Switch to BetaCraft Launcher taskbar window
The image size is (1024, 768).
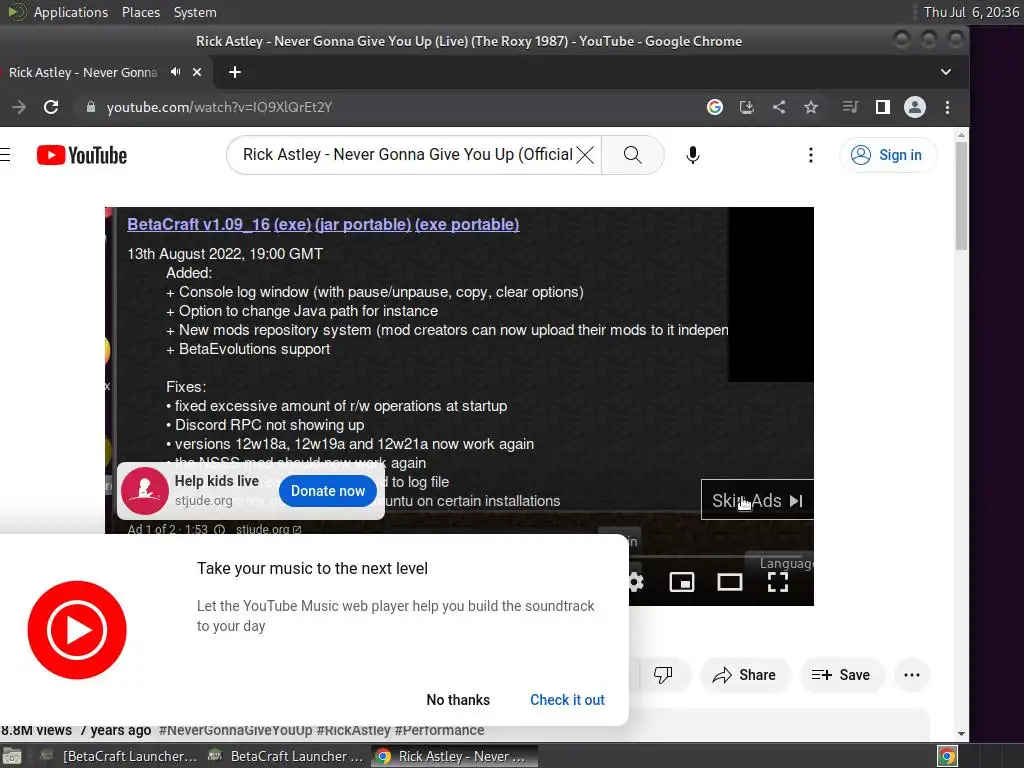point(285,756)
